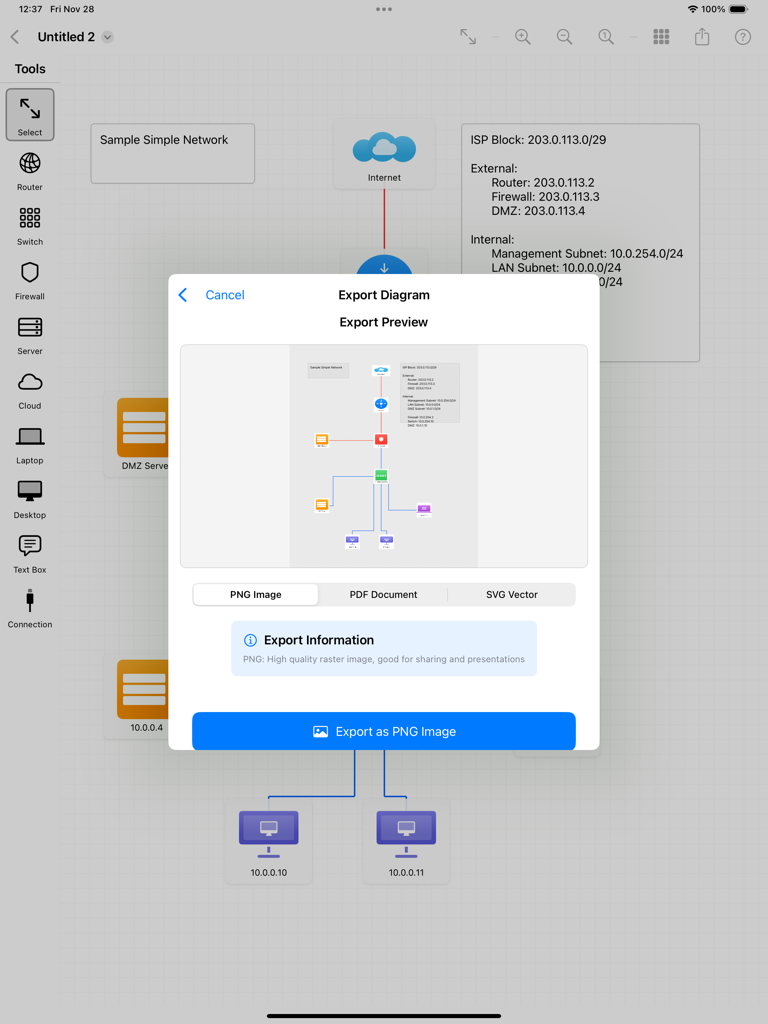Cancel the Export Diagram dialog
The width and height of the screenshot is (768, 1024).
pos(225,295)
